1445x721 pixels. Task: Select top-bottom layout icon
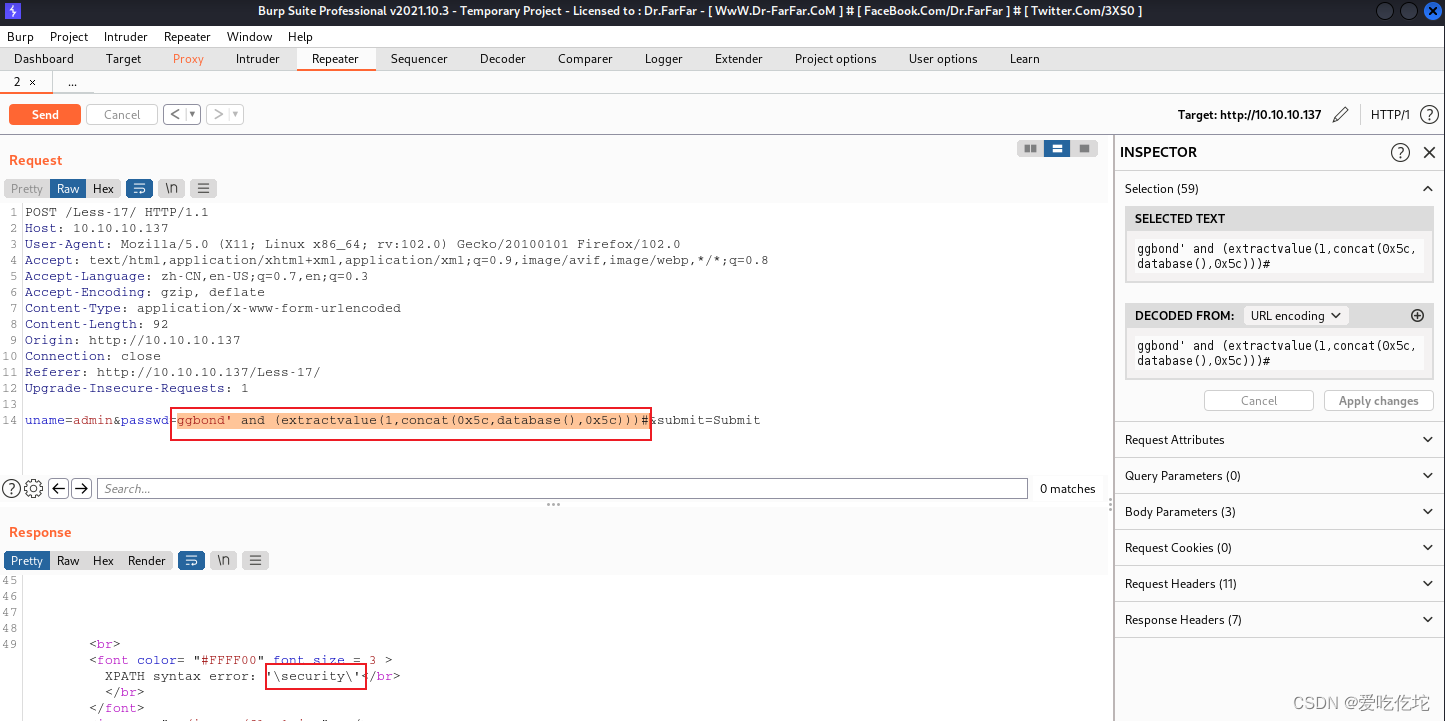click(1056, 149)
